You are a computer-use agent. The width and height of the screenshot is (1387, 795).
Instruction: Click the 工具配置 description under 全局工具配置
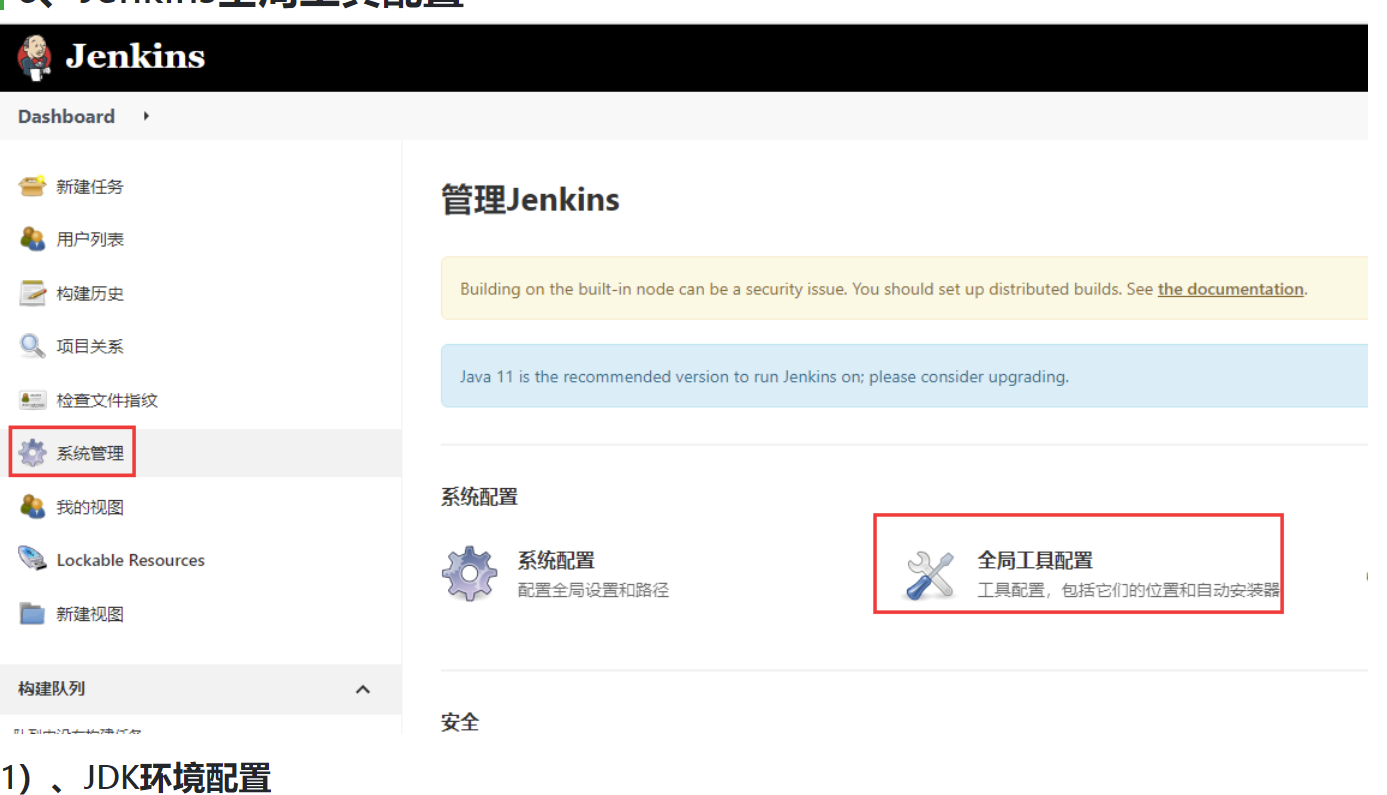point(1129,590)
